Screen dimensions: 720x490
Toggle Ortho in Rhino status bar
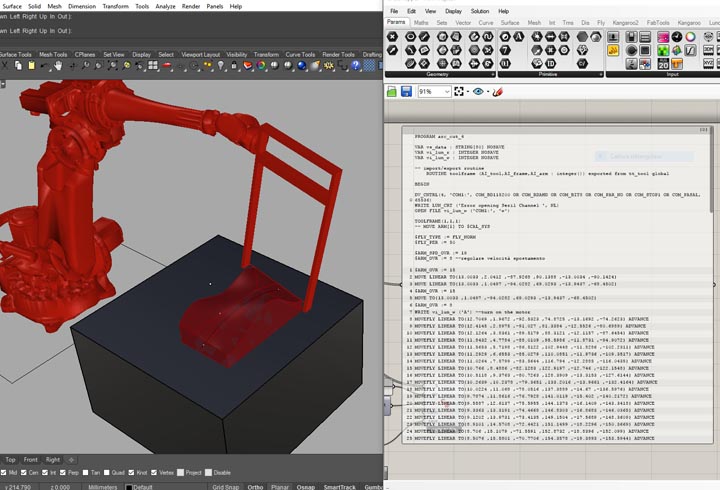click(255, 487)
